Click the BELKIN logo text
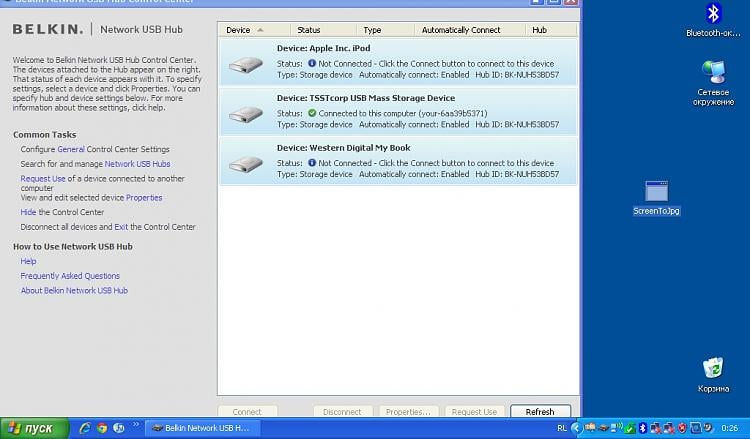The width and height of the screenshot is (750, 439). (x=48, y=29)
